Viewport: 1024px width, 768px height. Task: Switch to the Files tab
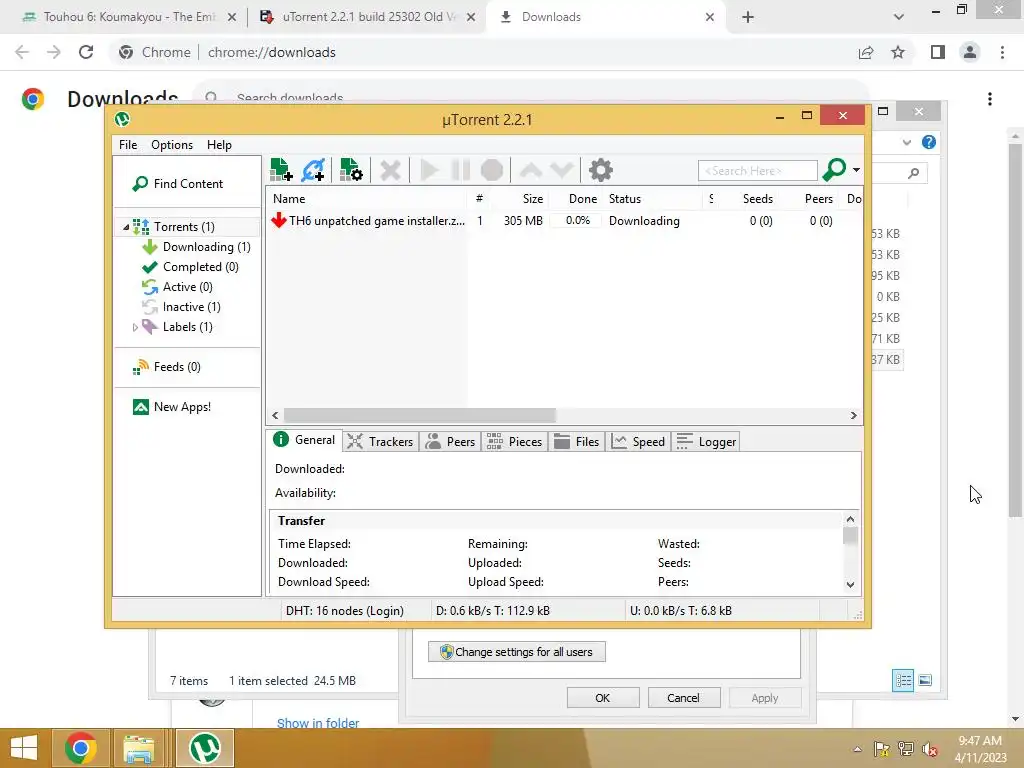(x=577, y=442)
